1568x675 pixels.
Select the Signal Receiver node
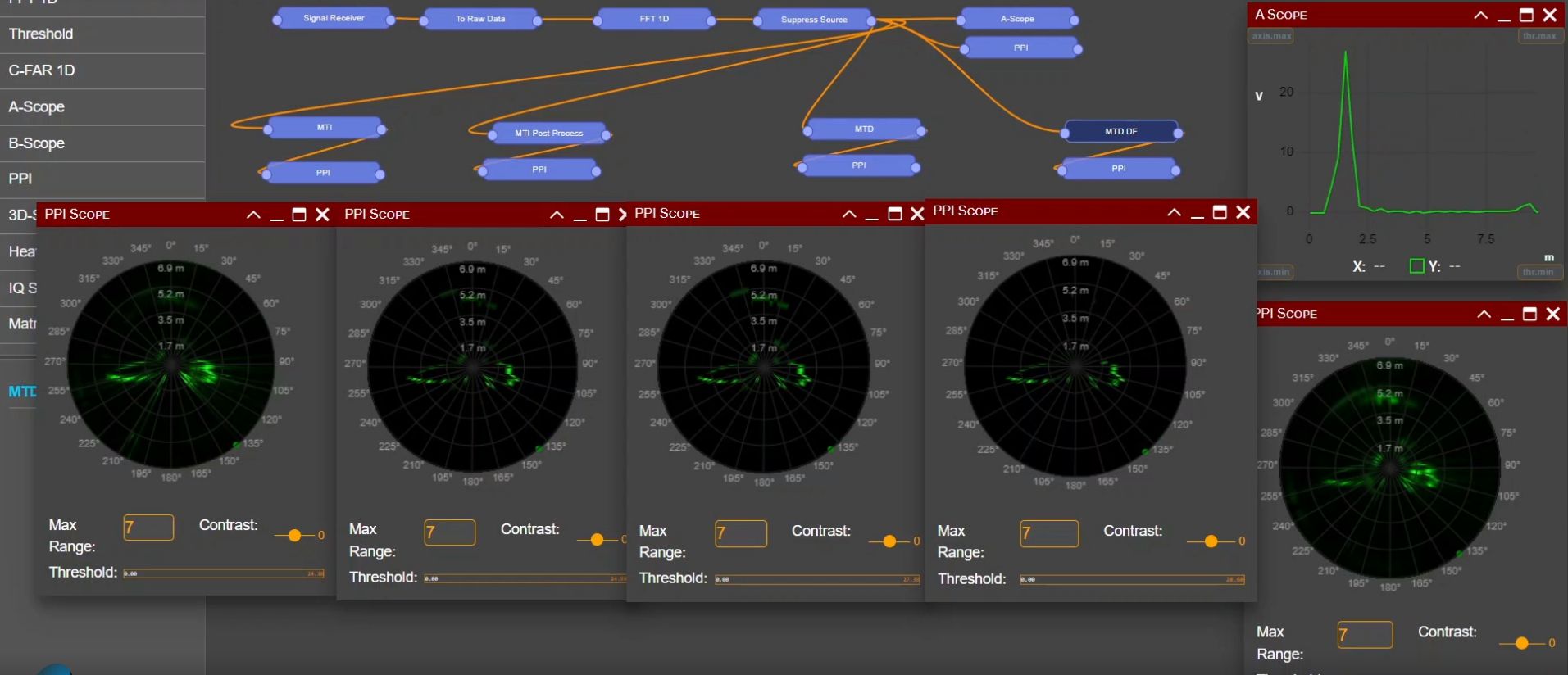click(x=334, y=18)
